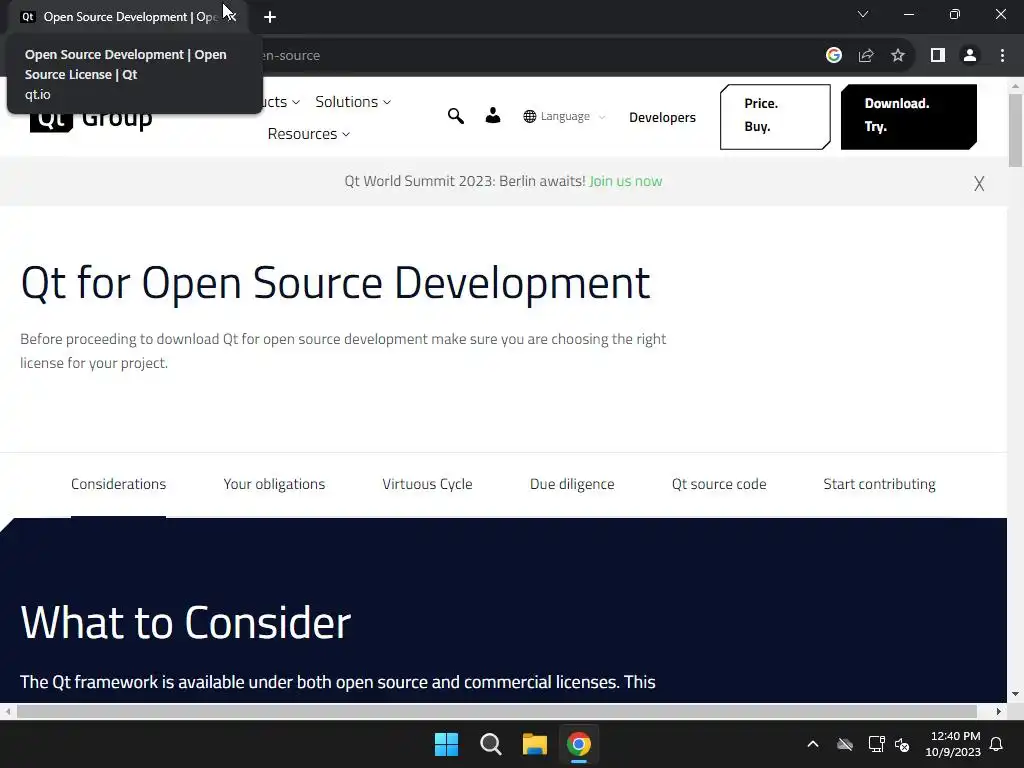Screen dimensions: 1024x768
Task: Show hidden system tray icons
Action: click(813, 744)
